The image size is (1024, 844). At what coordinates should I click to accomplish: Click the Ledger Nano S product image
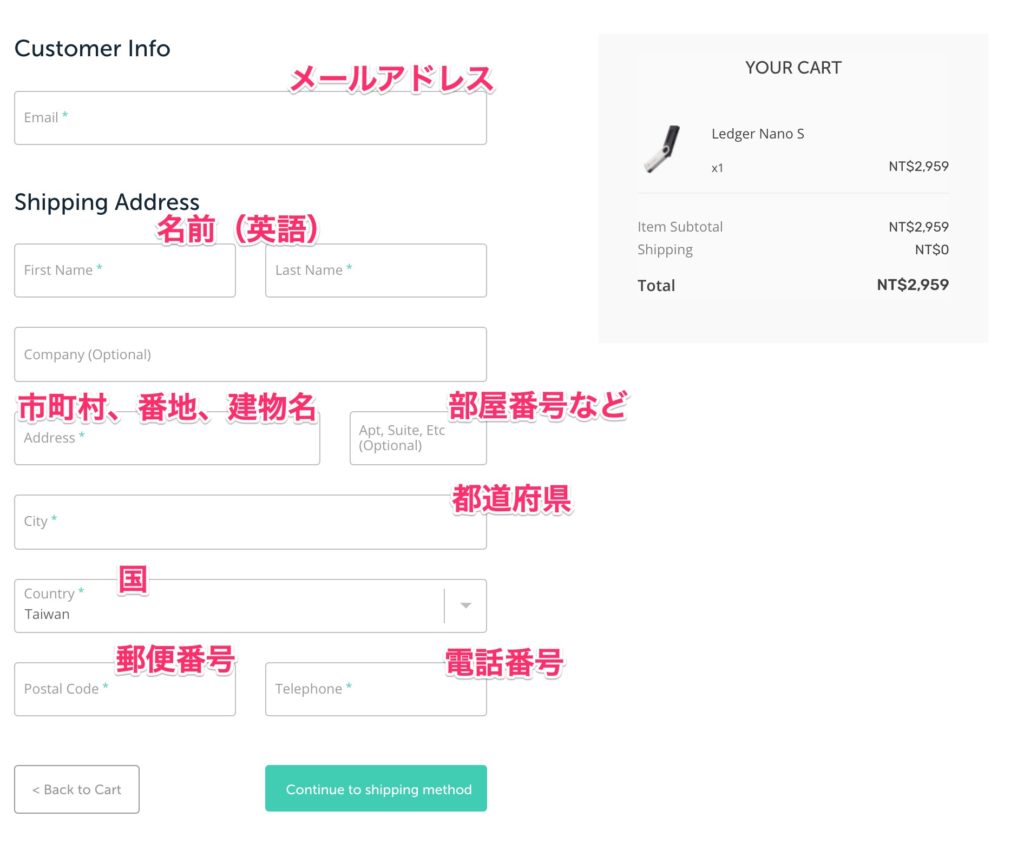click(x=662, y=150)
